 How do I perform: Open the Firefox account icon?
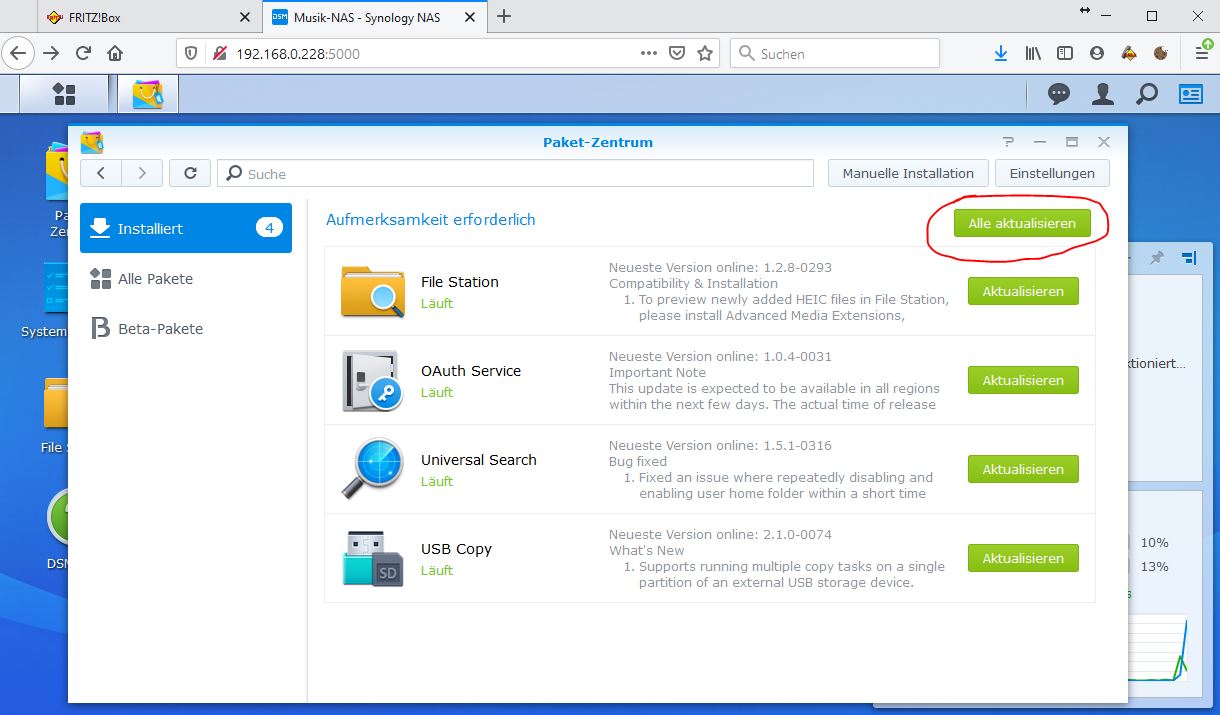click(x=1097, y=53)
